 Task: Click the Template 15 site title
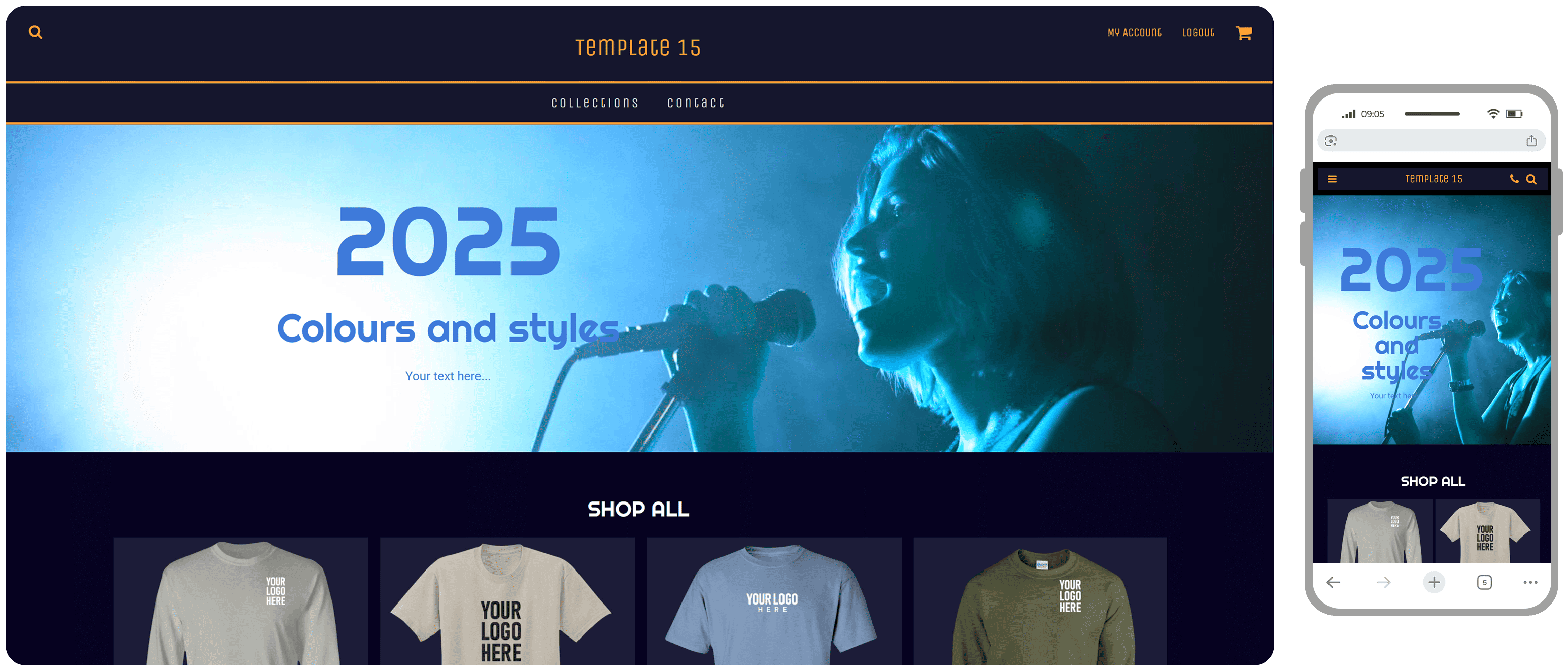tap(638, 48)
